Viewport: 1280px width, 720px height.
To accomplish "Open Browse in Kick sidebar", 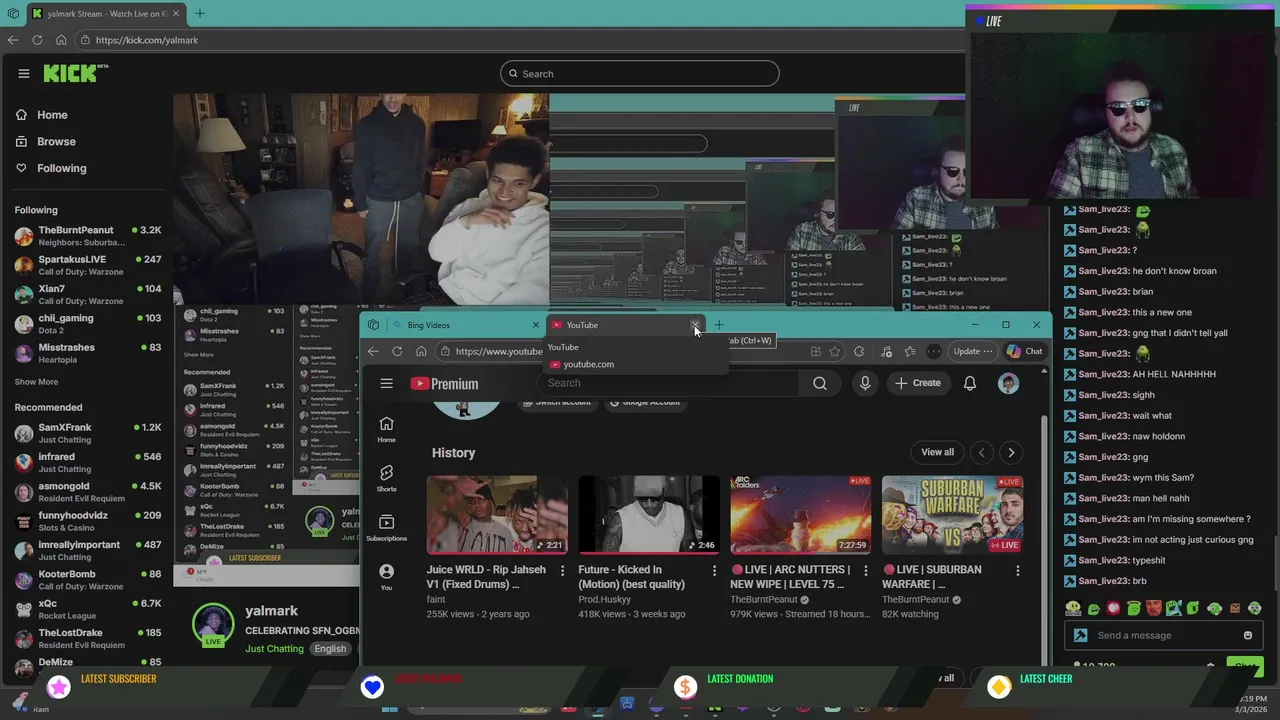I will (56, 142).
